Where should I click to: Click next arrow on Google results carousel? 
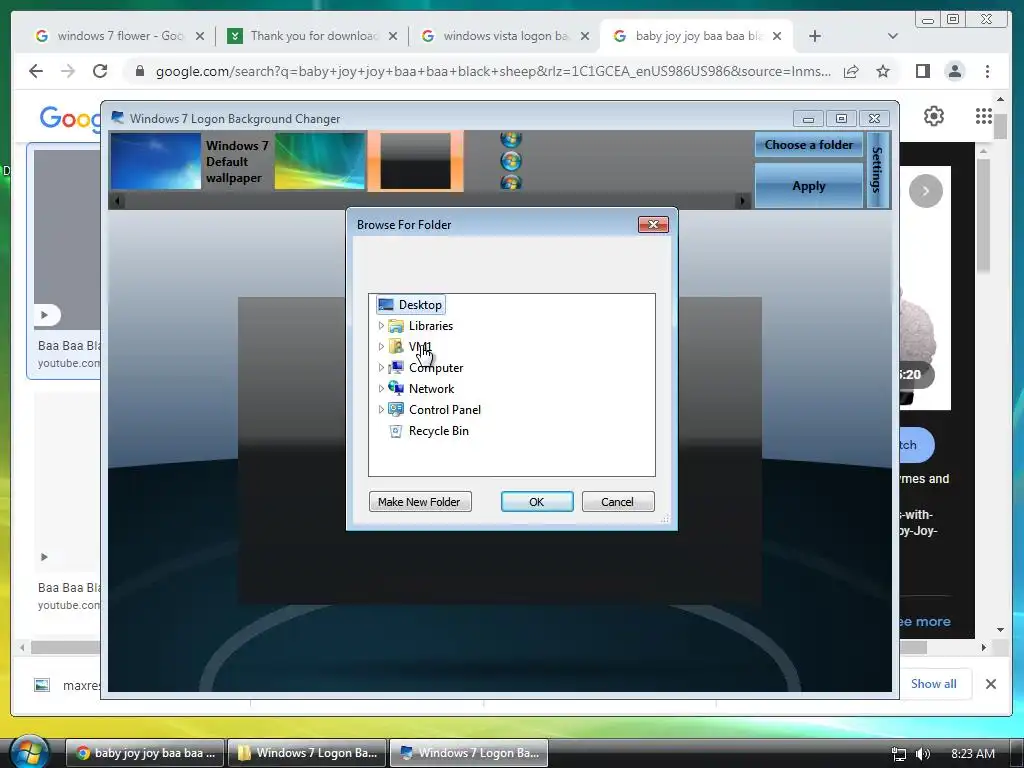pos(925,191)
